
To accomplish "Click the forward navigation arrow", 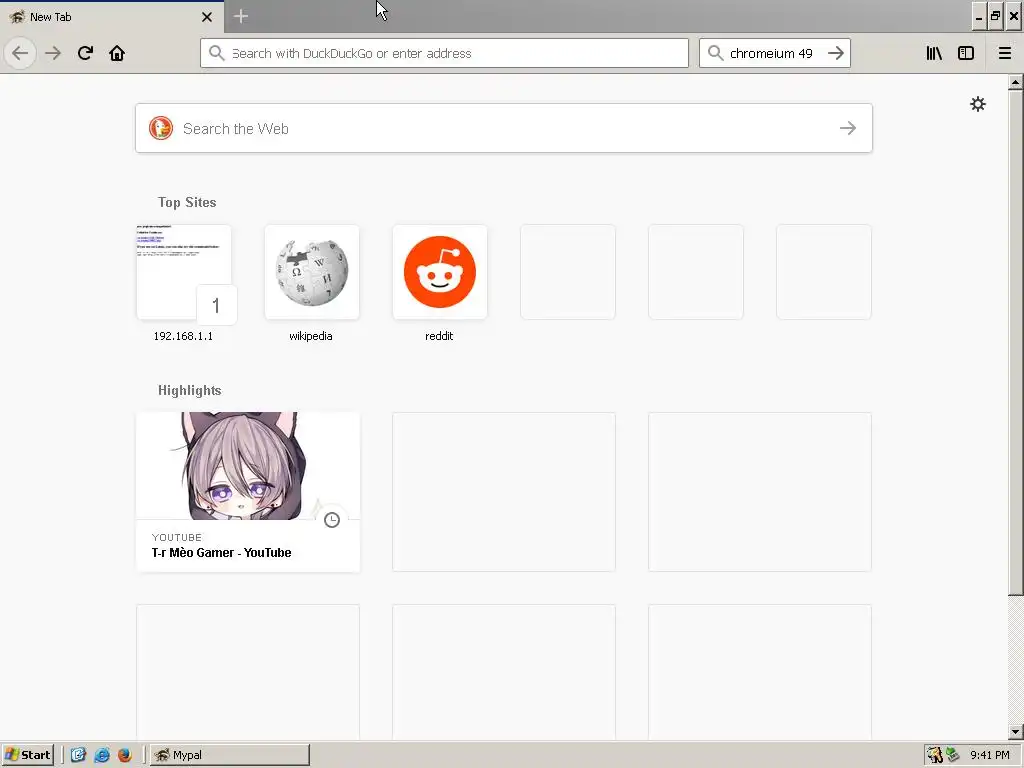I will click(x=53, y=53).
